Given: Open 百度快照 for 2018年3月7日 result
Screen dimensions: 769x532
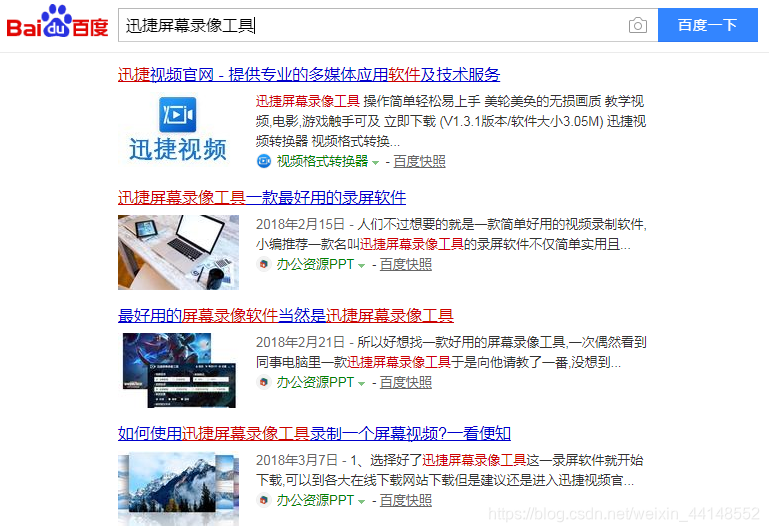Looking at the screenshot, I should coord(406,500).
